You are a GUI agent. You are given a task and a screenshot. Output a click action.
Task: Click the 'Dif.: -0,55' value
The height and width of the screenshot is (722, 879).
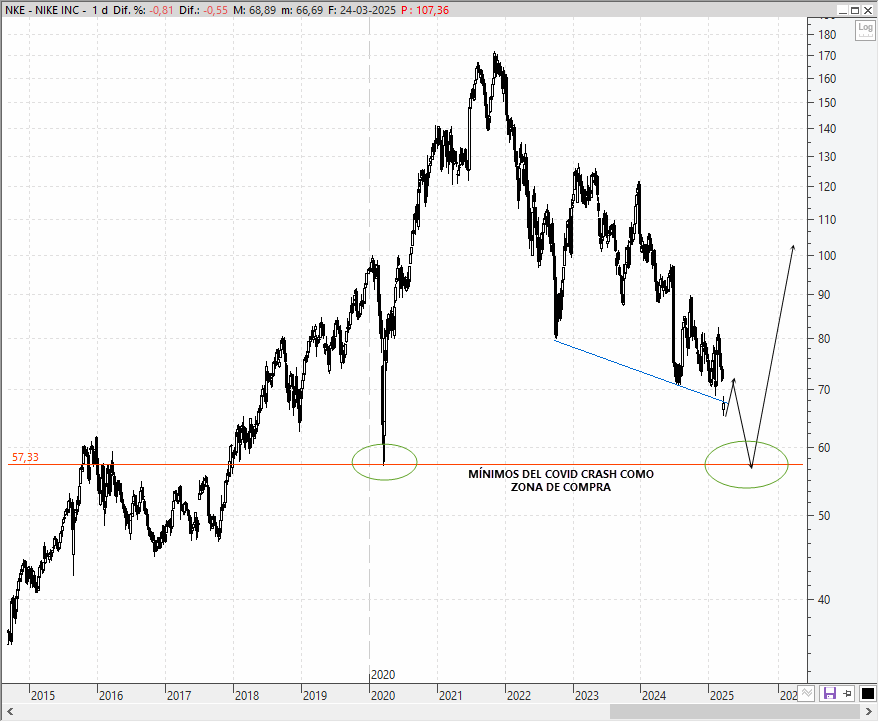(204, 10)
